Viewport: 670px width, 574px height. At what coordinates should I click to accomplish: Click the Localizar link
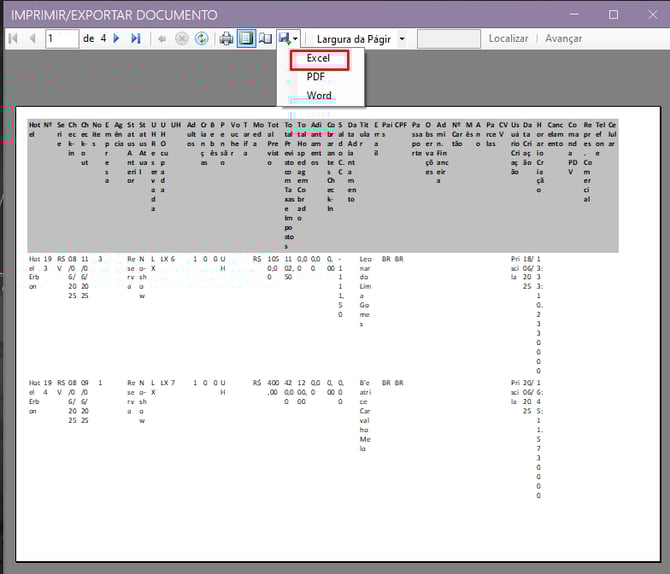(x=508, y=38)
